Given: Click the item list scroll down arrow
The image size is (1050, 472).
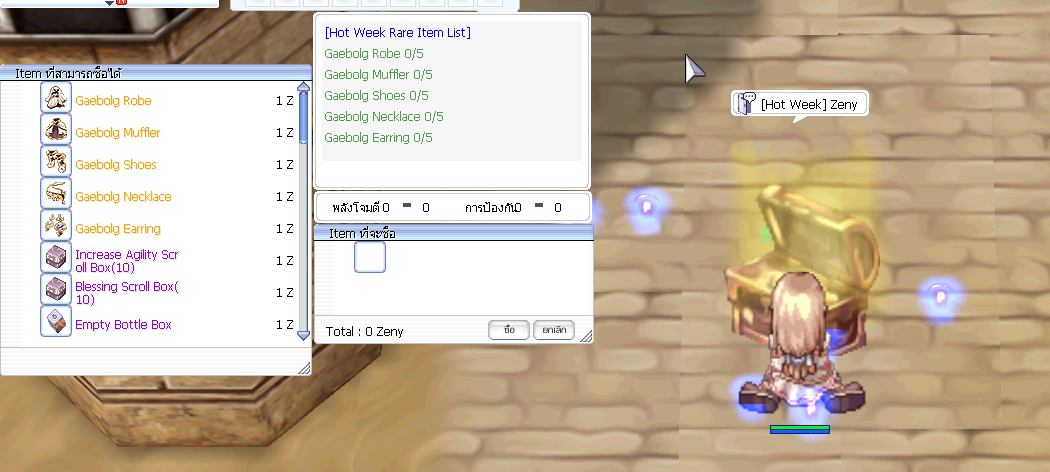Looking at the screenshot, I should click(303, 335).
